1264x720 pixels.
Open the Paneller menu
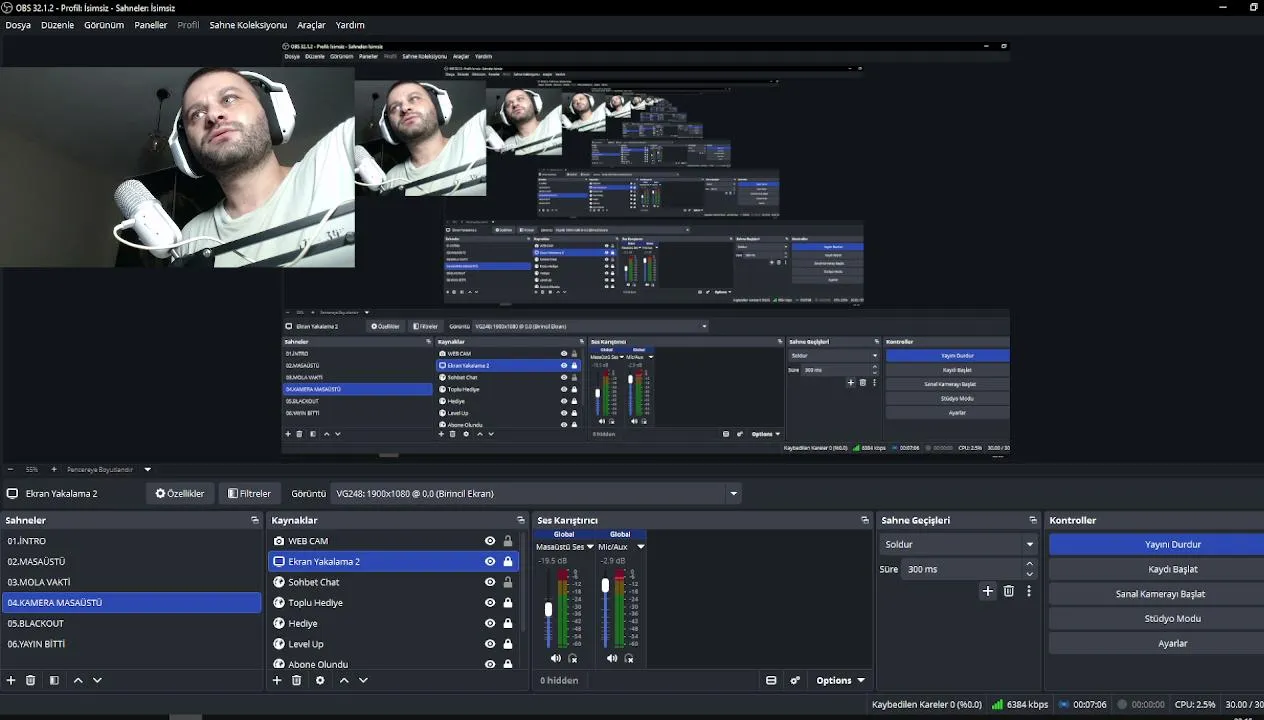(151, 25)
